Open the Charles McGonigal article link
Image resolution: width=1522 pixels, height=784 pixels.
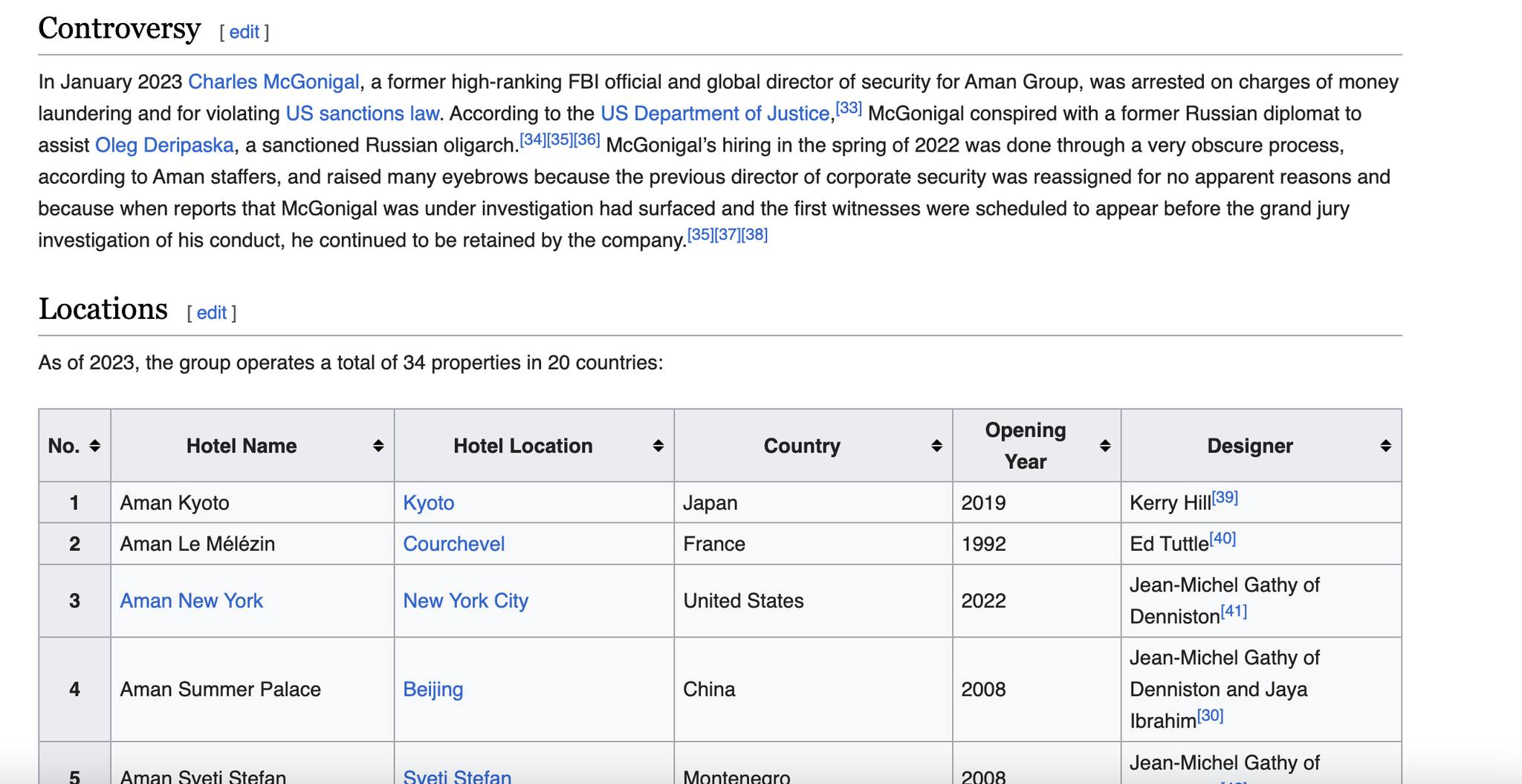tap(273, 82)
